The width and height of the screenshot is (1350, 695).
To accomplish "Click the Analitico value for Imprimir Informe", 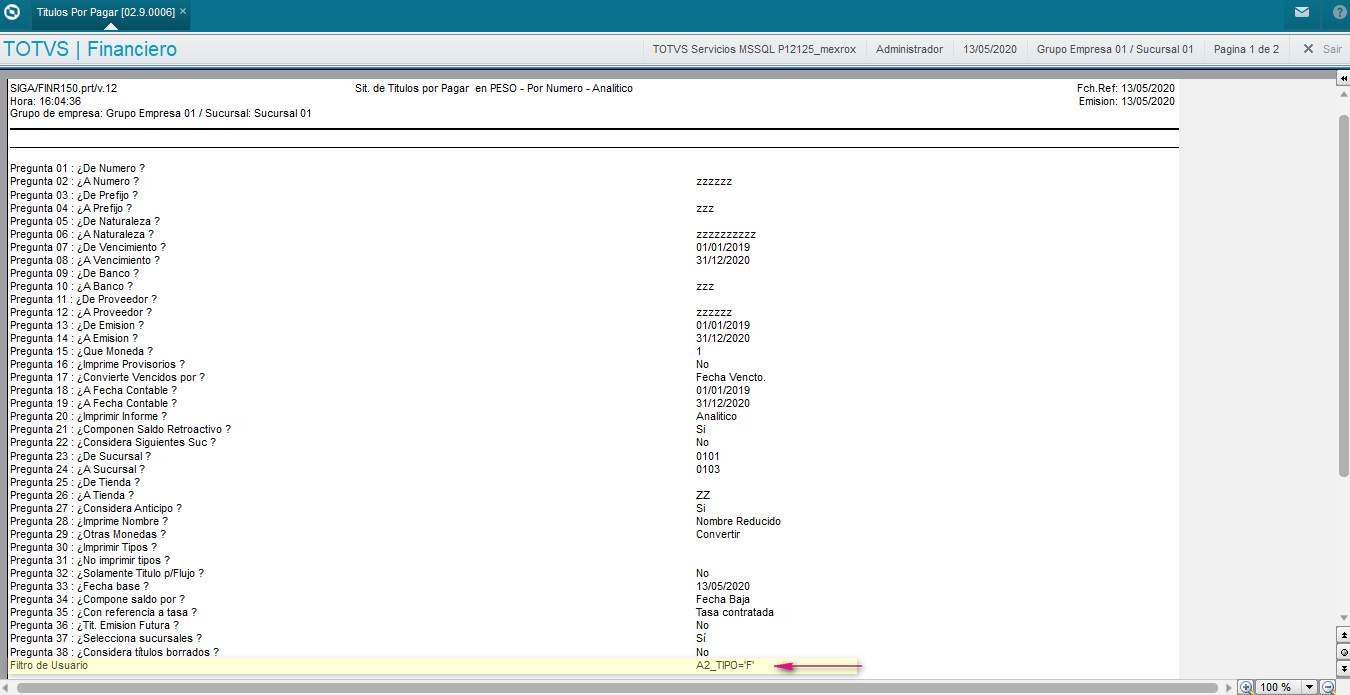I will (x=716, y=416).
